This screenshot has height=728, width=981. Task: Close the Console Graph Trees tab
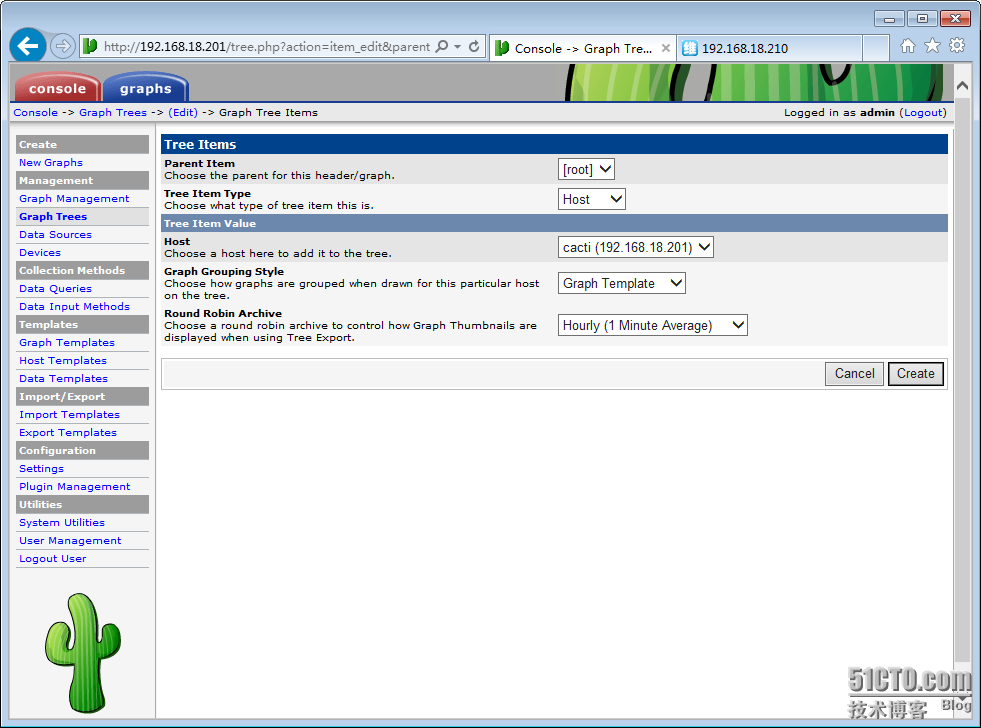[666, 48]
